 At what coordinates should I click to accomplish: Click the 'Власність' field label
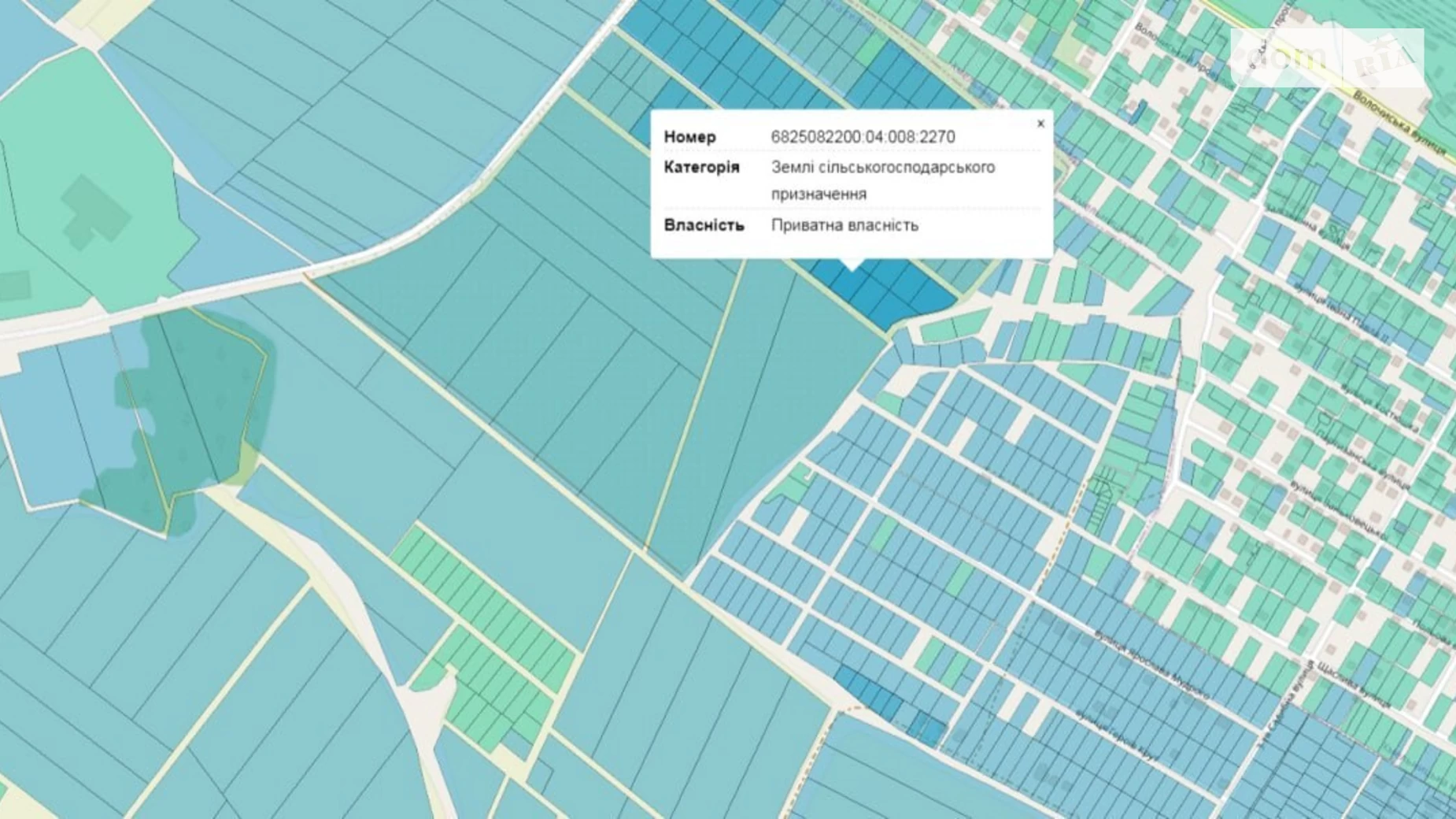pos(704,225)
